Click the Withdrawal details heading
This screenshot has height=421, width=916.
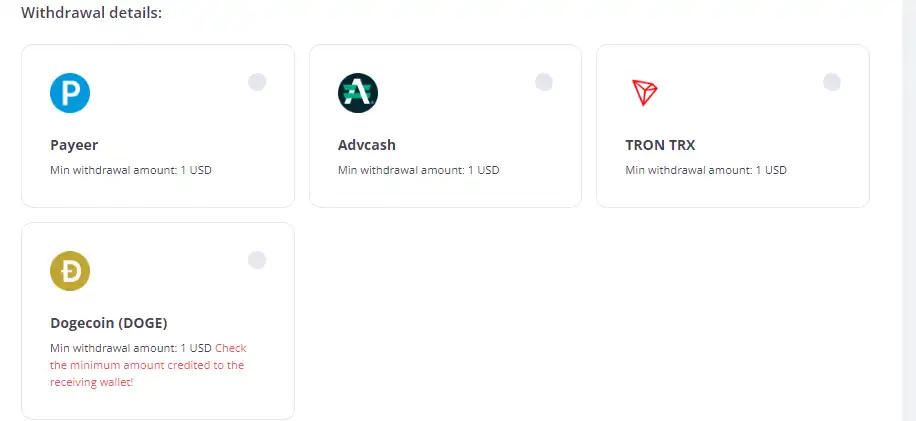pyautogui.click(x=92, y=13)
